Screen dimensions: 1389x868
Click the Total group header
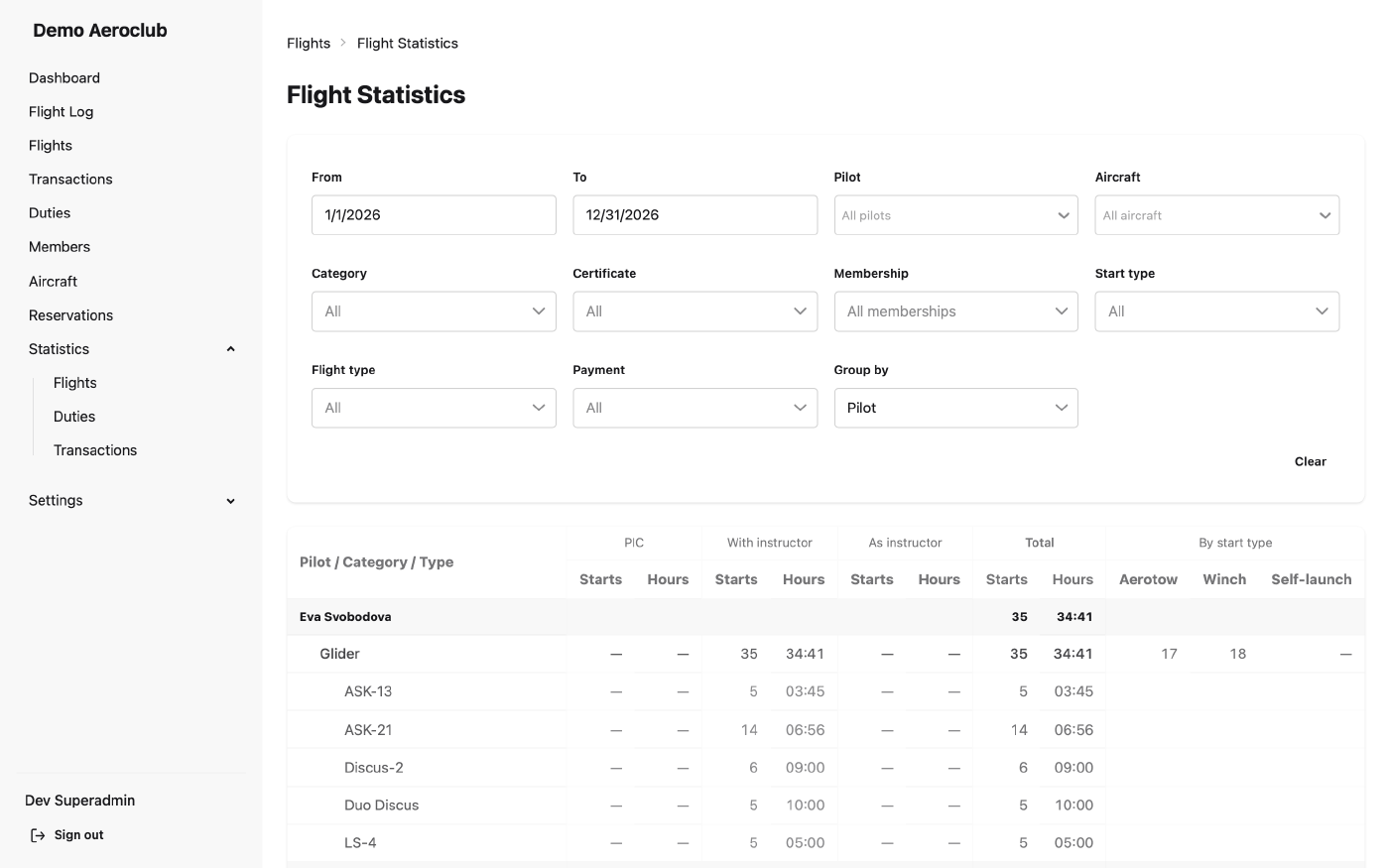[1040, 543]
